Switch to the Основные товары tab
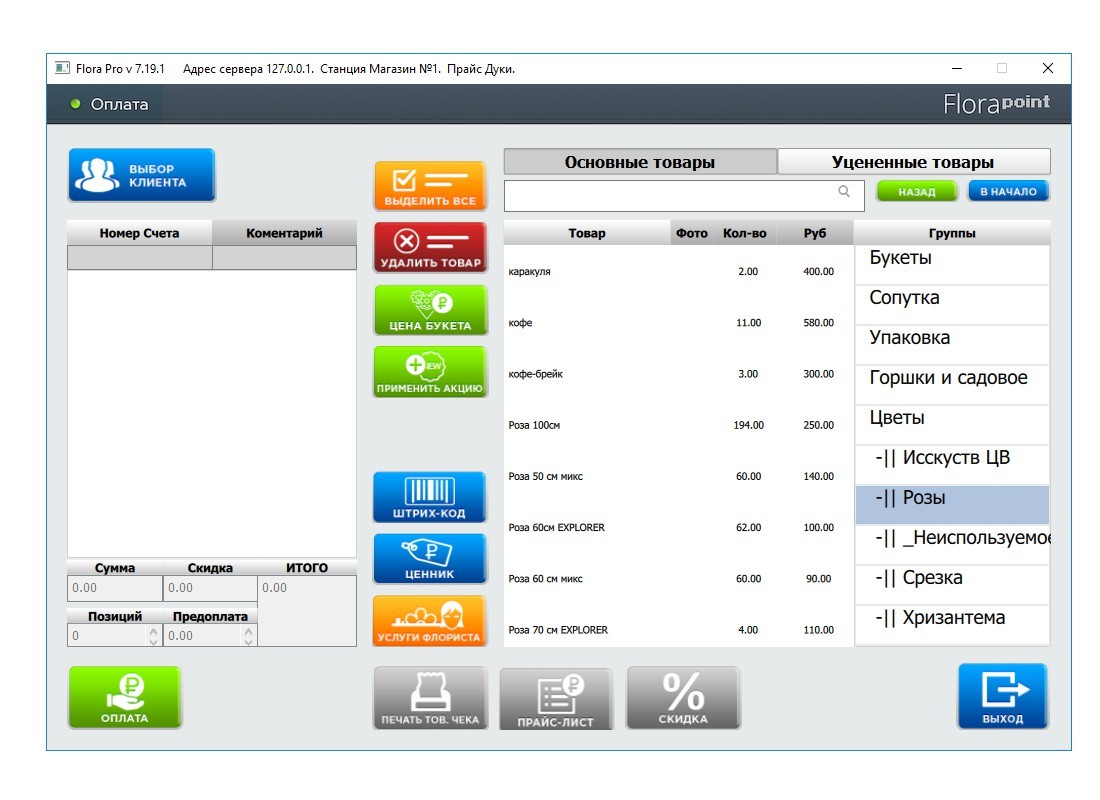1100x800 pixels. point(640,162)
